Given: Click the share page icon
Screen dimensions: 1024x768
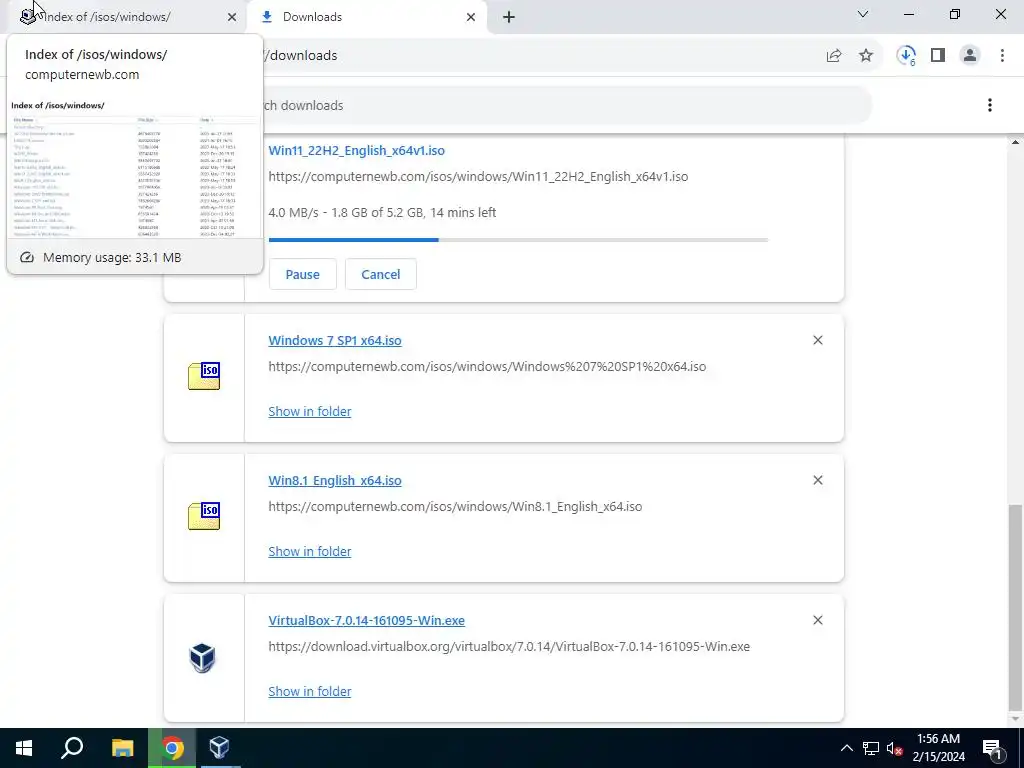Looking at the screenshot, I should click(834, 56).
